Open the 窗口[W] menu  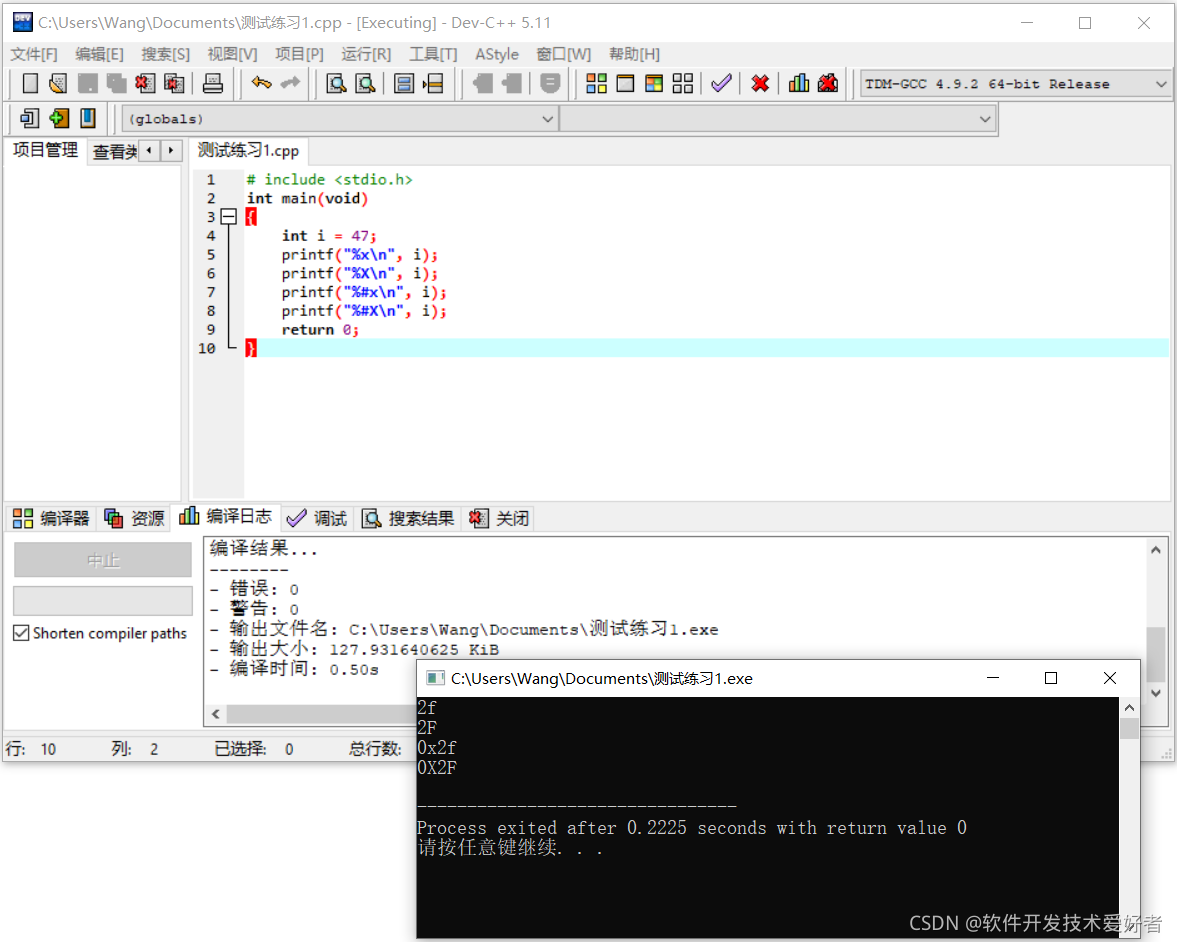pyautogui.click(x=563, y=54)
